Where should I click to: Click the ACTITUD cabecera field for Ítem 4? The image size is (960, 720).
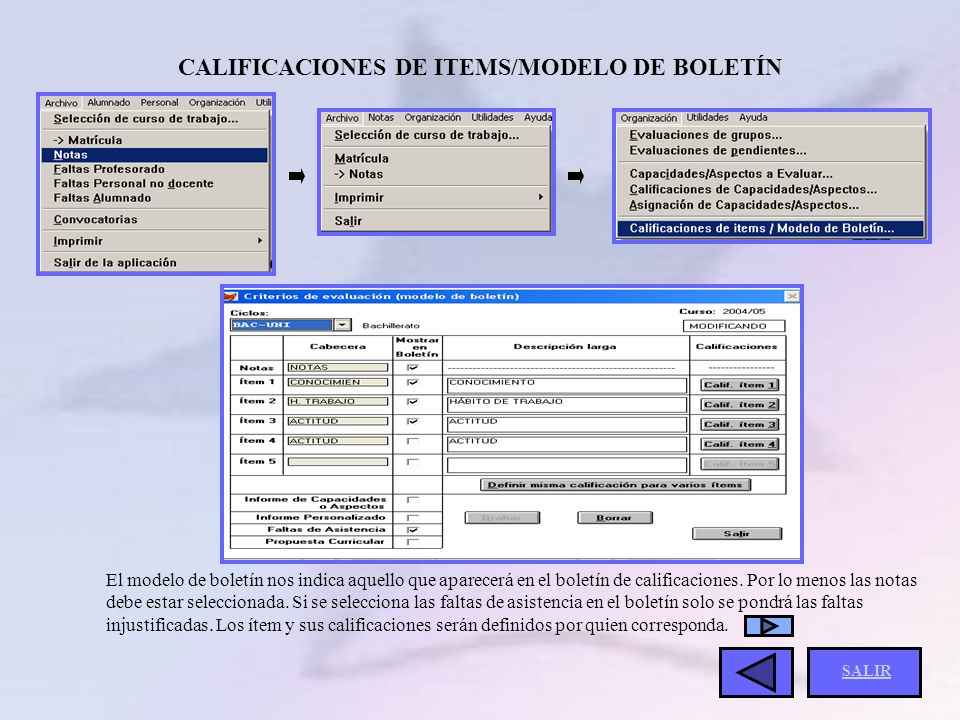(x=338, y=441)
